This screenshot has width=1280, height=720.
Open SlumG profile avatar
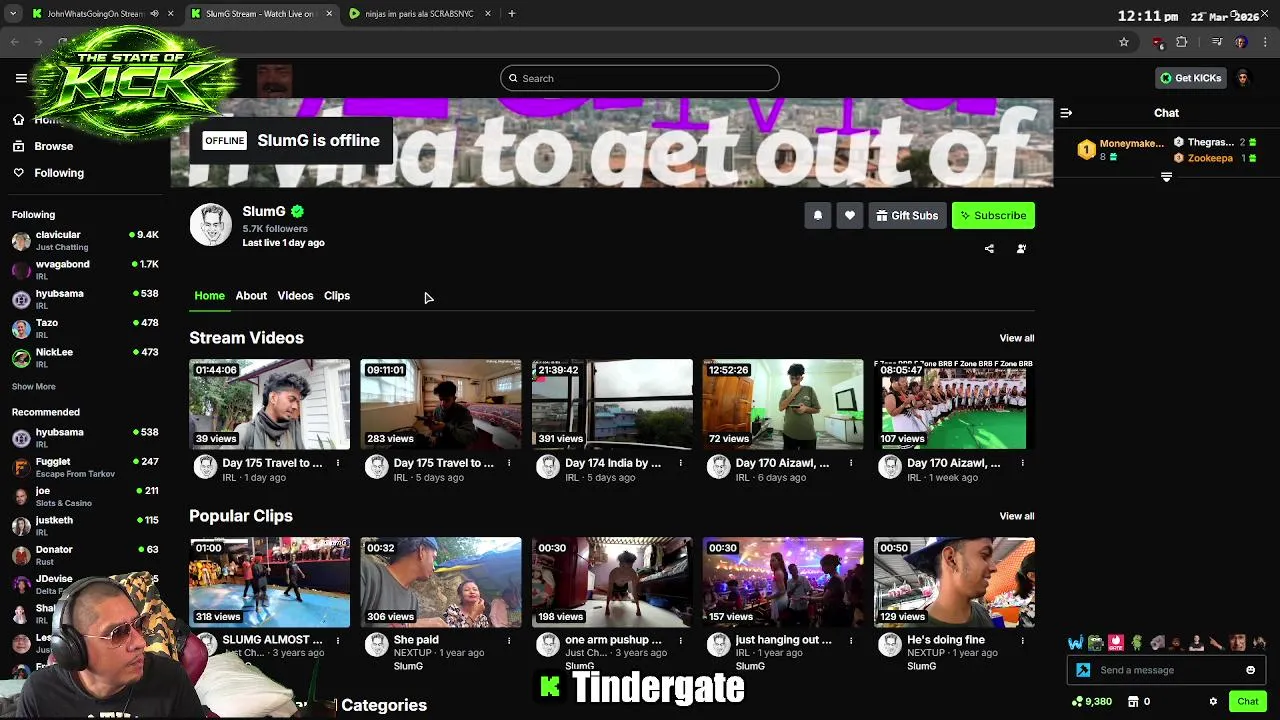click(211, 225)
